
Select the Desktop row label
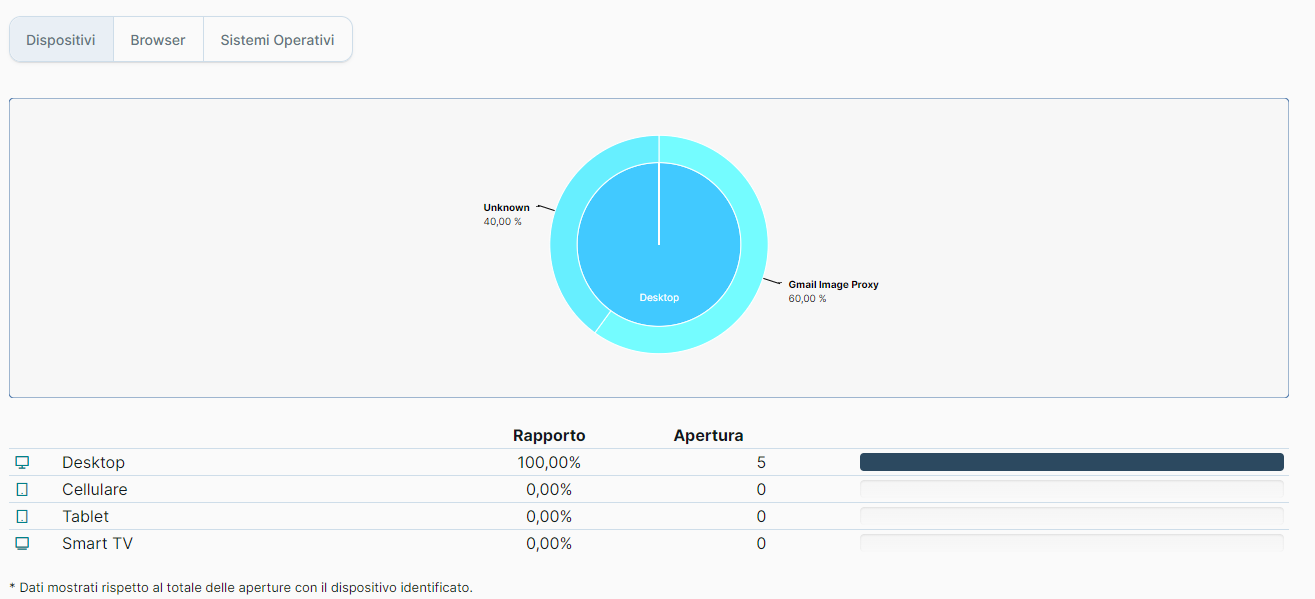pyautogui.click(x=93, y=463)
